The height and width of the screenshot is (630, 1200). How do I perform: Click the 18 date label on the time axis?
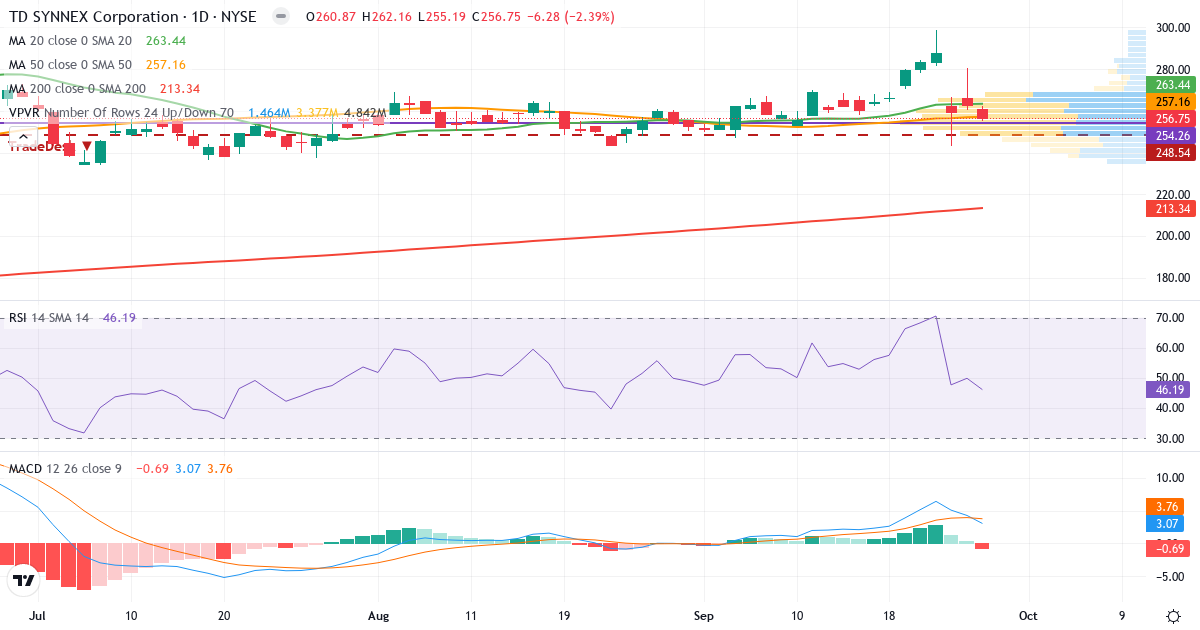pos(890,616)
